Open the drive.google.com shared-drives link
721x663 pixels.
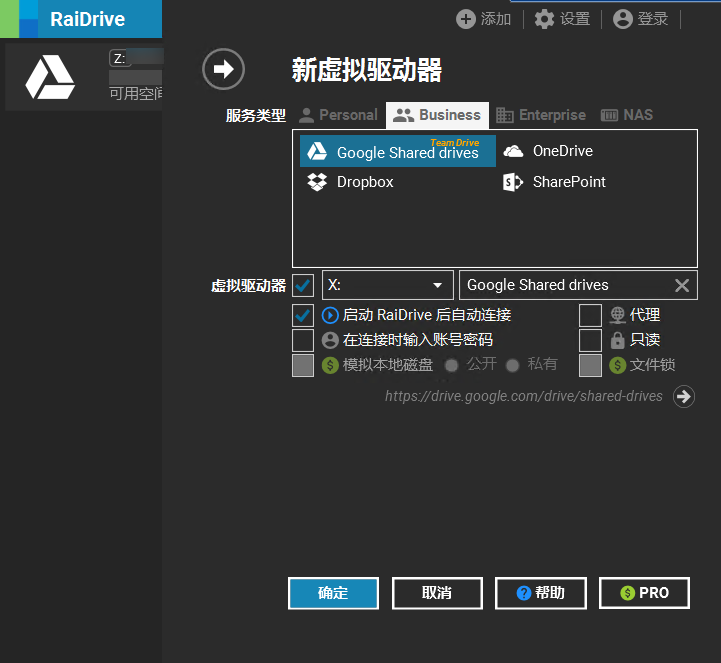click(x=524, y=396)
